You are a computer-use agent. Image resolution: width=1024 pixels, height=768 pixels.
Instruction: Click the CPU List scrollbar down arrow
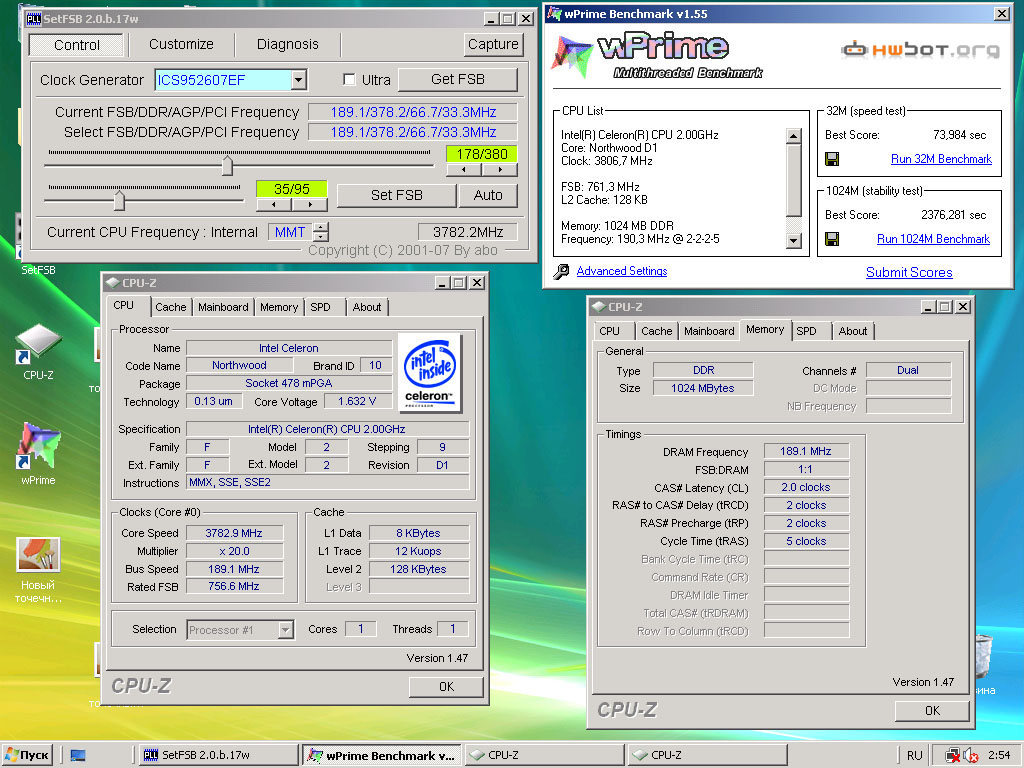(793, 241)
